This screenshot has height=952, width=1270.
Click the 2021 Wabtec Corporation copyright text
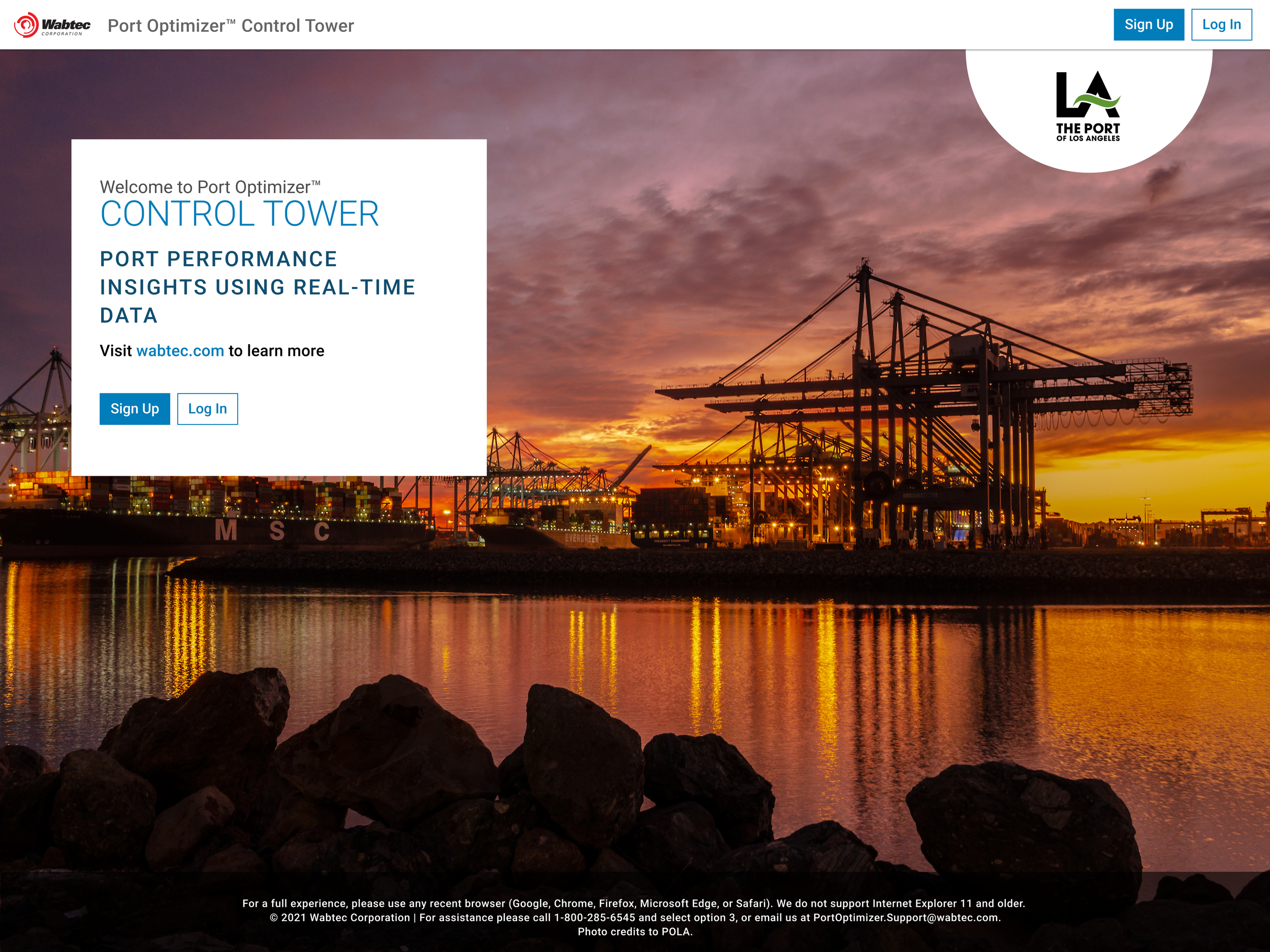(340, 917)
